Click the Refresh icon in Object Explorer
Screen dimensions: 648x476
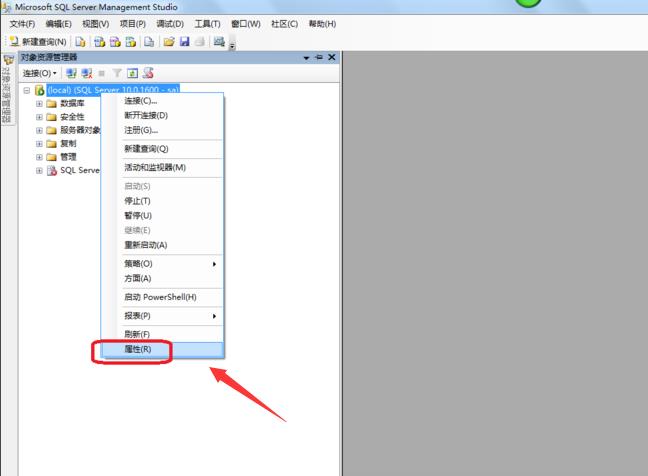tap(132, 73)
